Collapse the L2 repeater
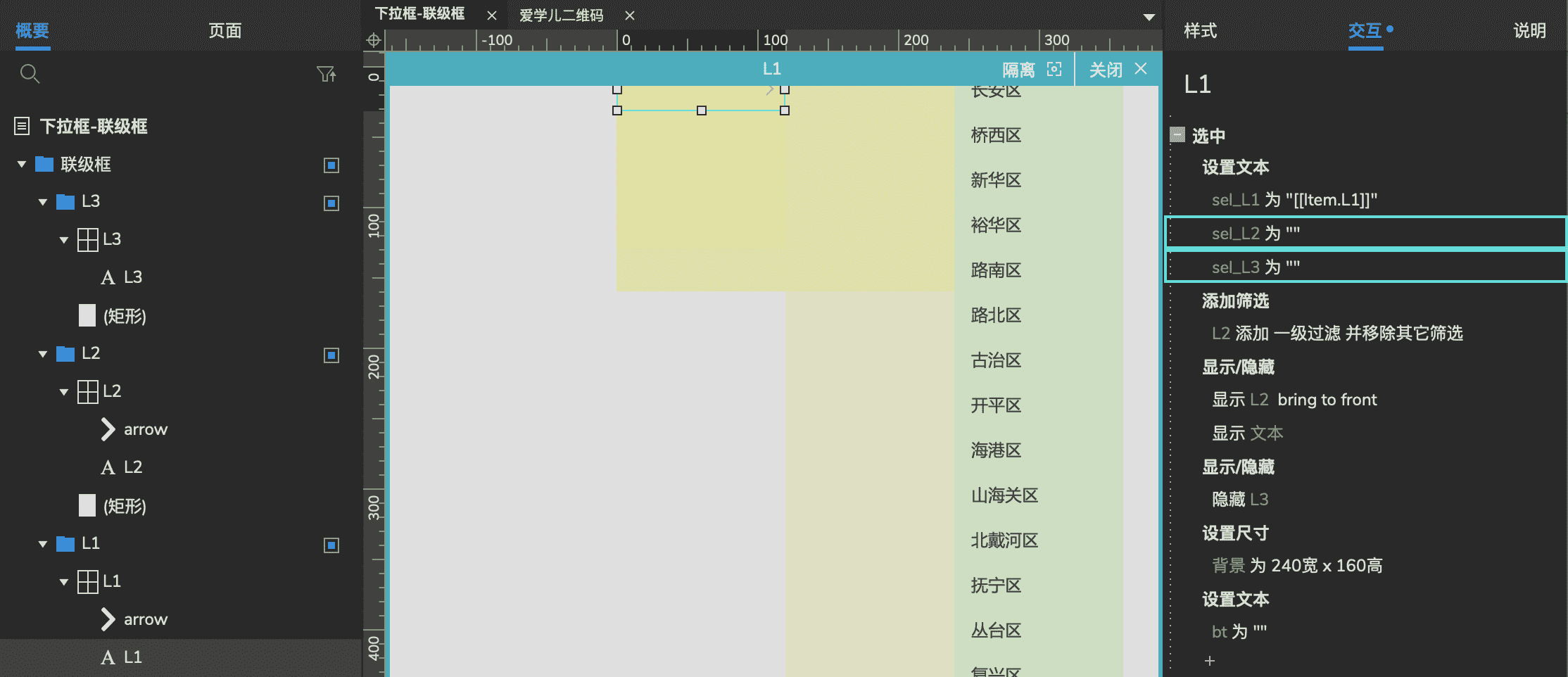 click(x=64, y=392)
